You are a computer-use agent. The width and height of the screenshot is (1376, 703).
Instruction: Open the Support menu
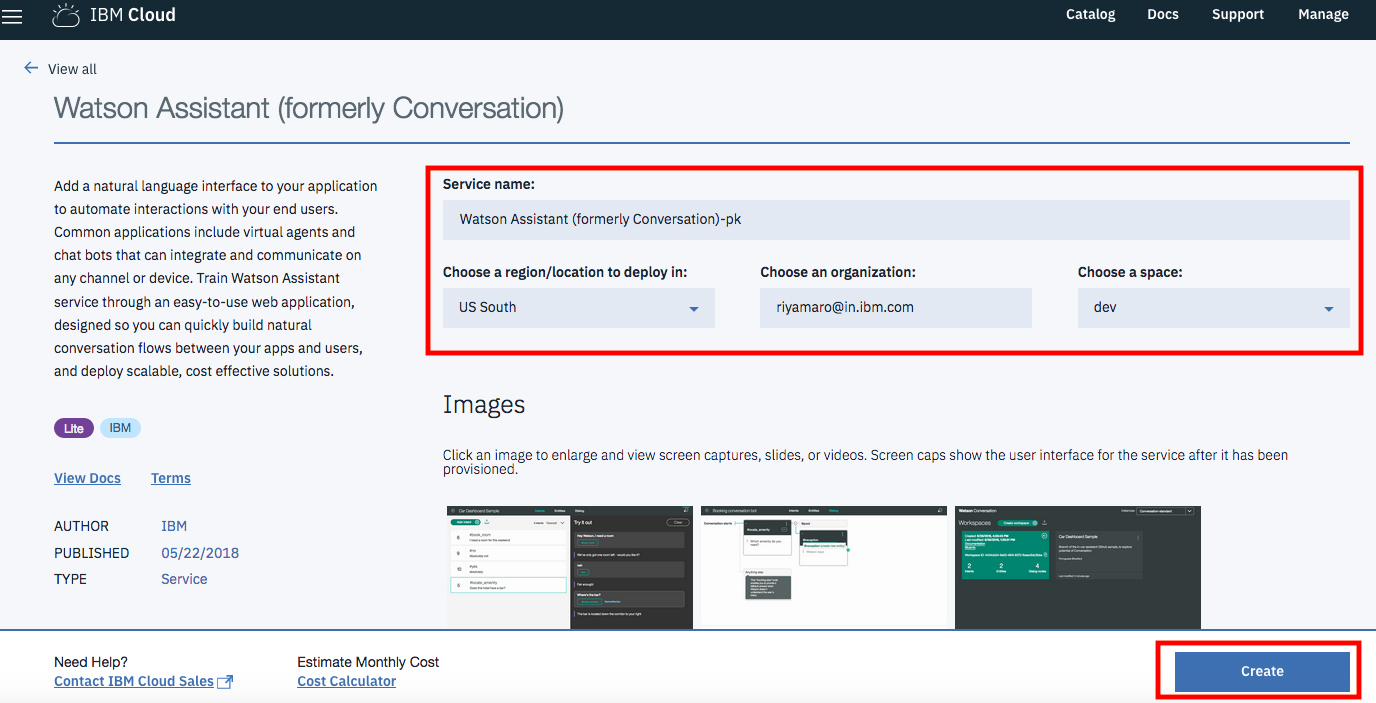point(1238,14)
